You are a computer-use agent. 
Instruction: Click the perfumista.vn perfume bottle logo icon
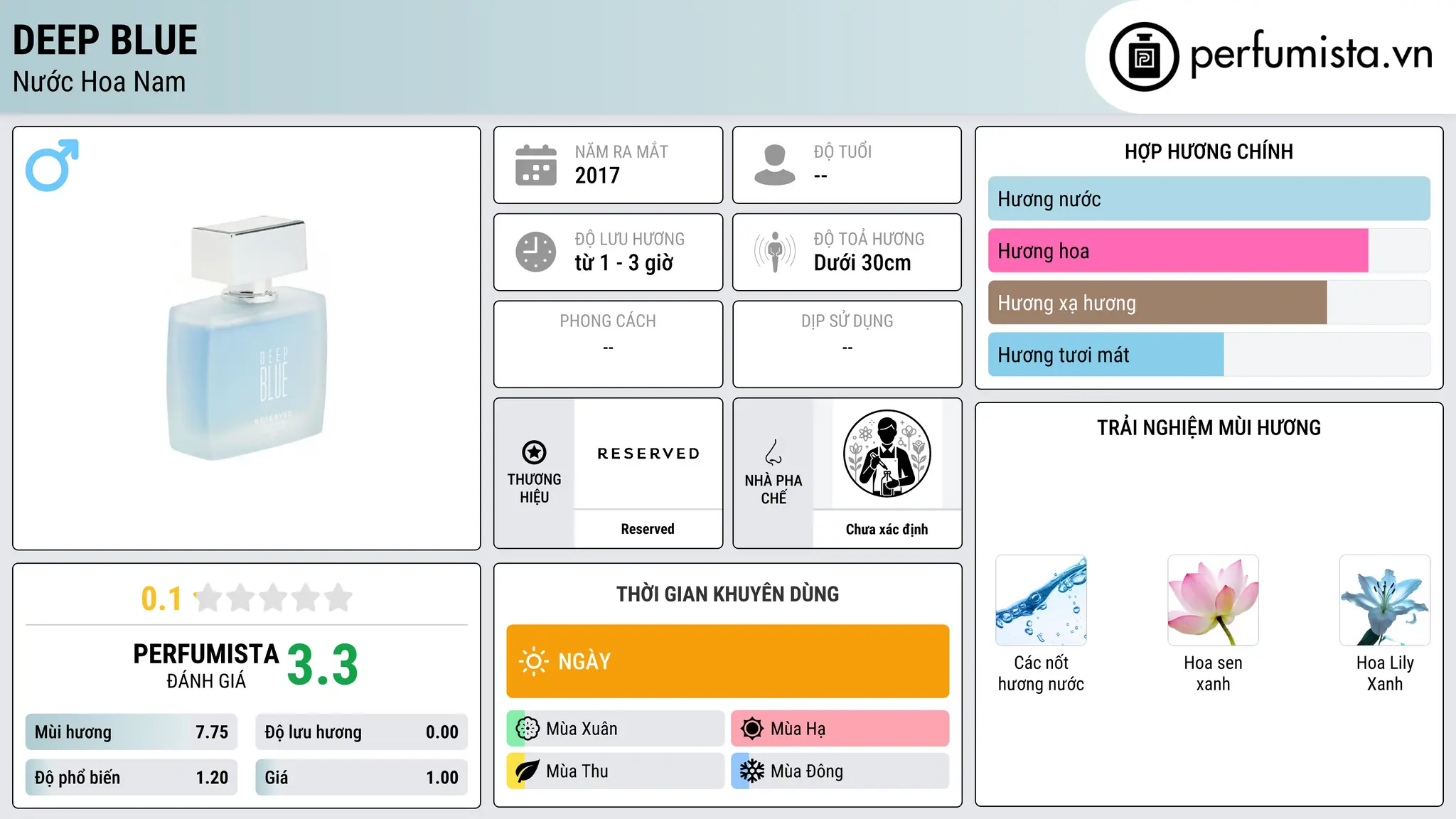point(1144,57)
